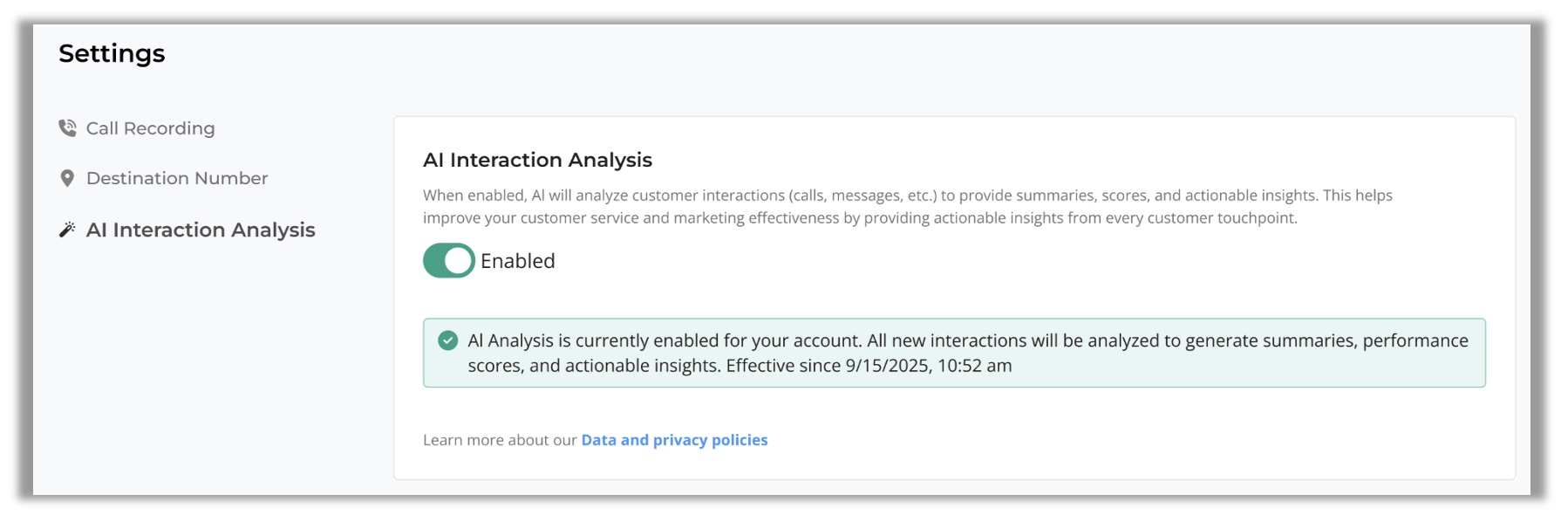
Task: Click the AI Interaction Analysis card heading
Action: tap(537, 160)
